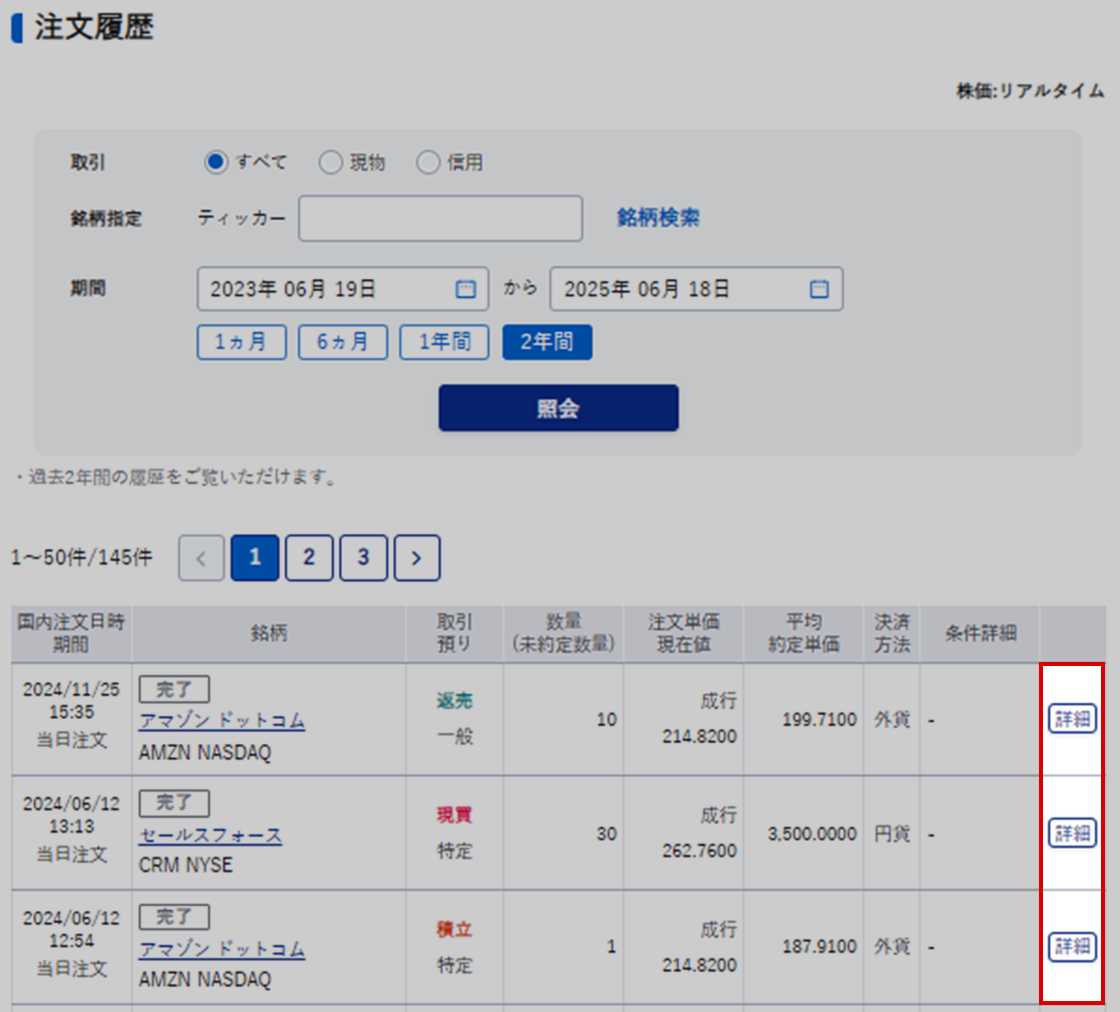1120x1012 pixels.
Task: Set period to 6ヵ月
Action: pos(343,342)
